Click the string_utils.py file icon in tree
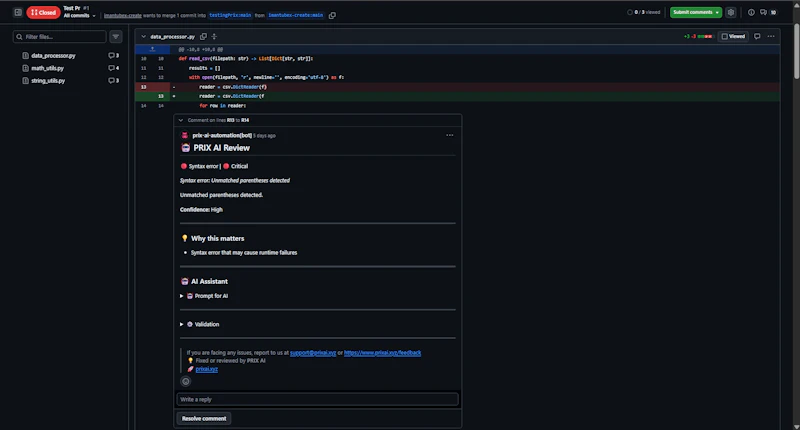The height and width of the screenshot is (430, 800). pos(25,81)
